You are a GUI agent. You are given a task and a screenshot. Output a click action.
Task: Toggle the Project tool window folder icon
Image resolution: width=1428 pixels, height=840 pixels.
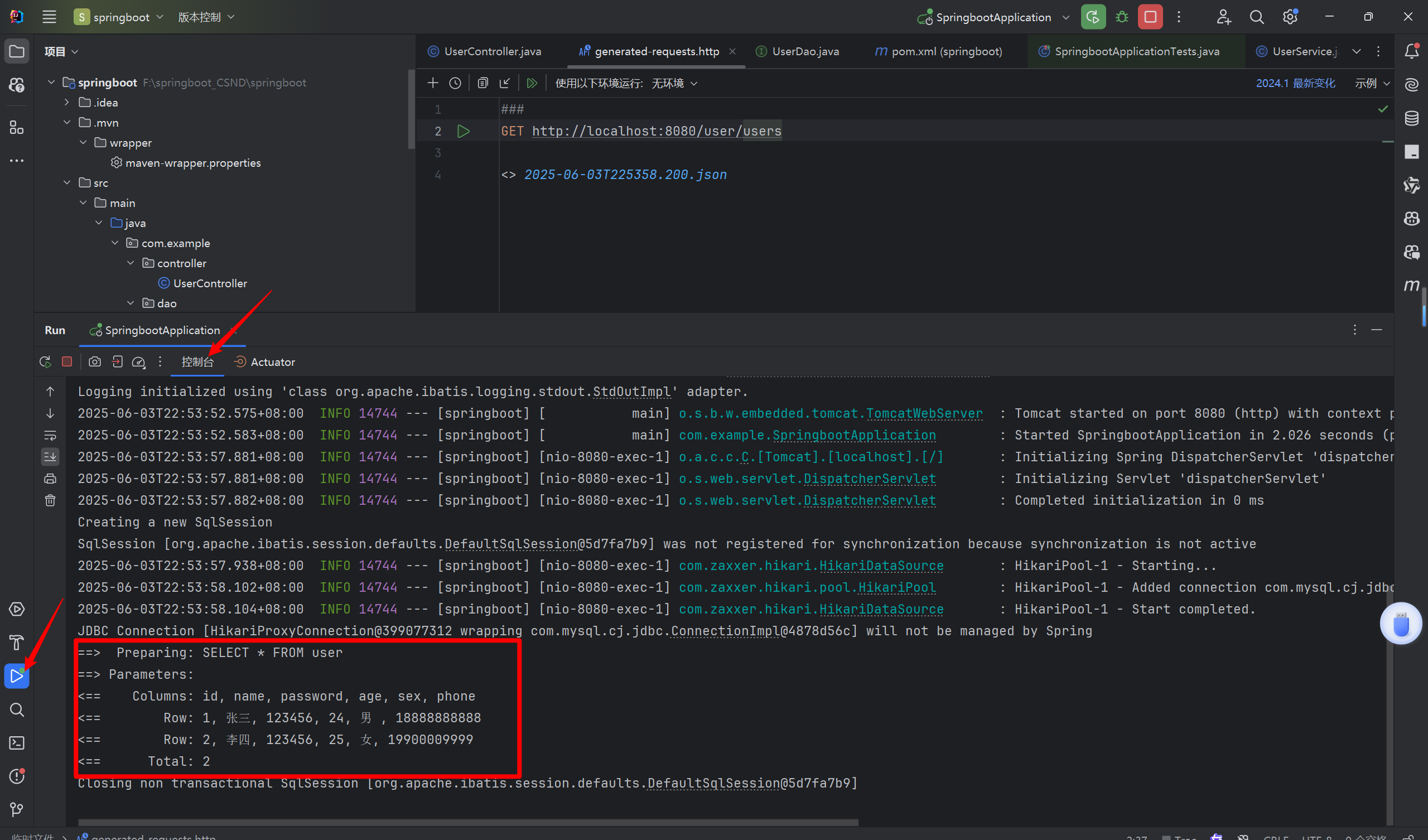pyautogui.click(x=16, y=51)
